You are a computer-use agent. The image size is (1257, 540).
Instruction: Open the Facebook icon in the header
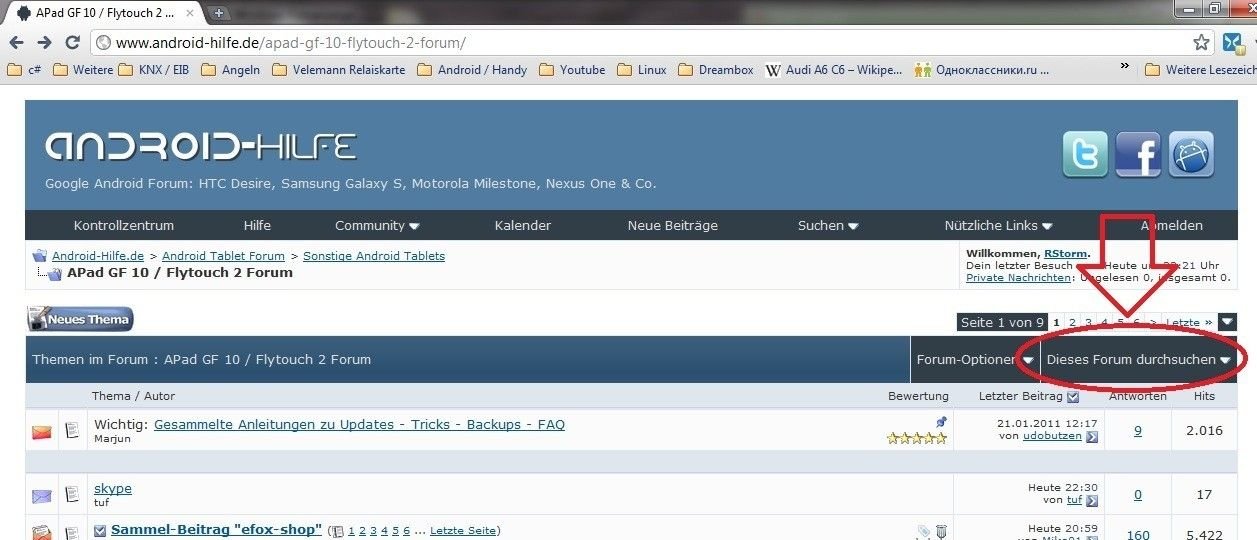(1138, 154)
